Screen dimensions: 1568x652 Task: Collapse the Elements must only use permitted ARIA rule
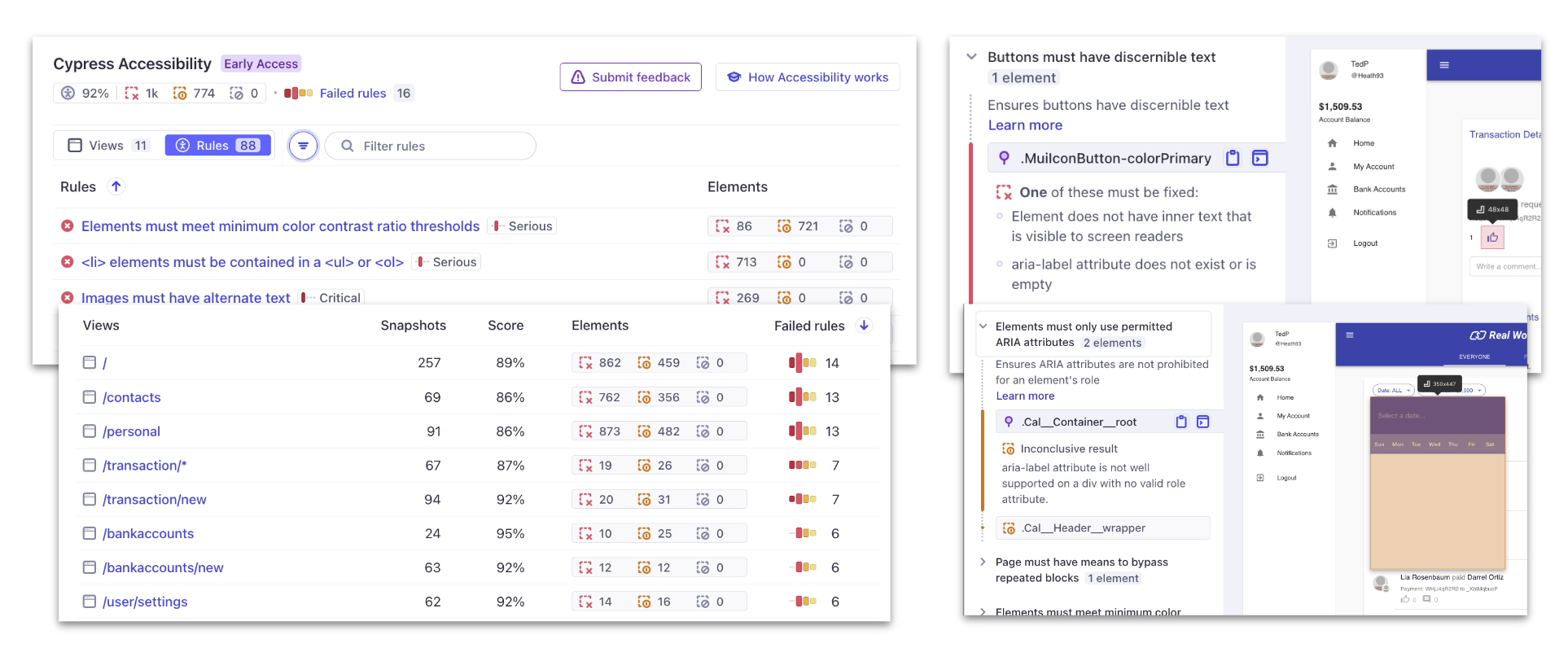[983, 326]
